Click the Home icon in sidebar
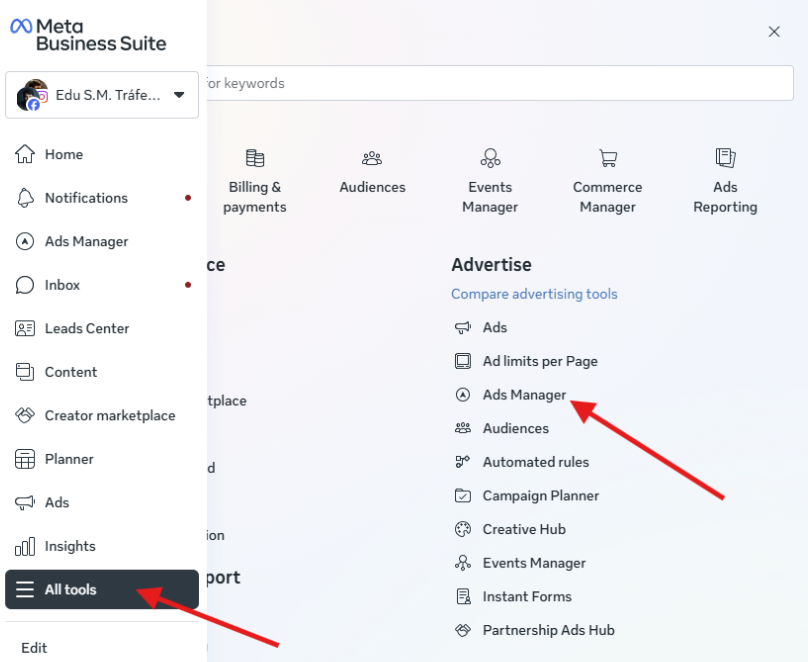Viewport: 808px width, 662px height. pyautogui.click(x=26, y=154)
